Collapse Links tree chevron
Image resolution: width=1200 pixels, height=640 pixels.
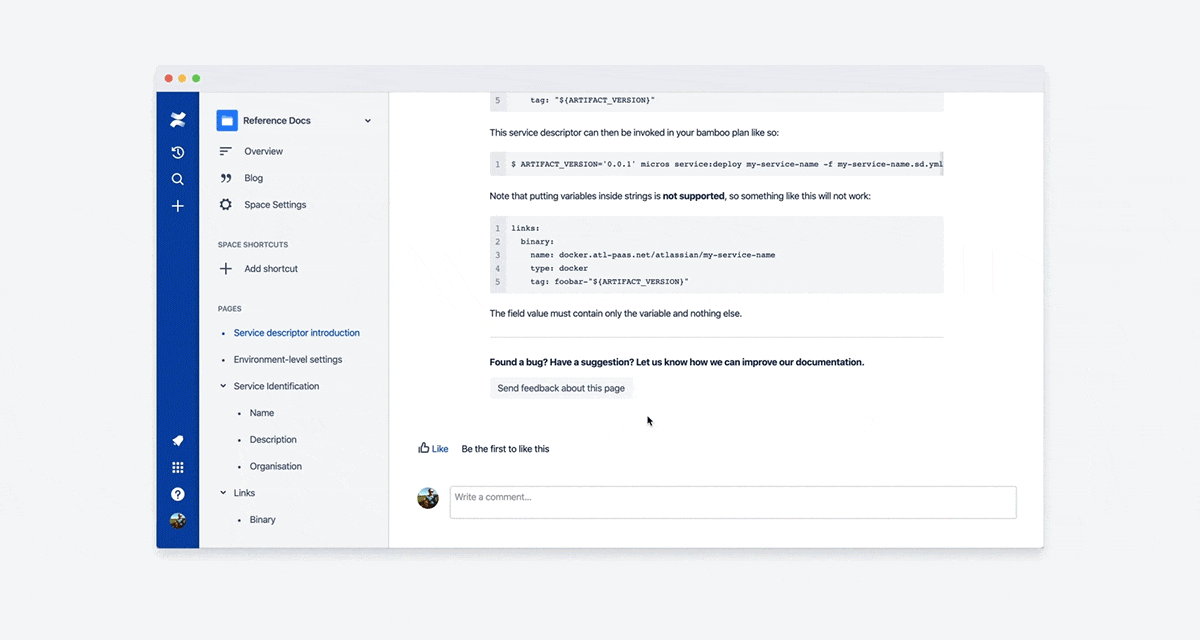pyautogui.click(x=223, y=493)
